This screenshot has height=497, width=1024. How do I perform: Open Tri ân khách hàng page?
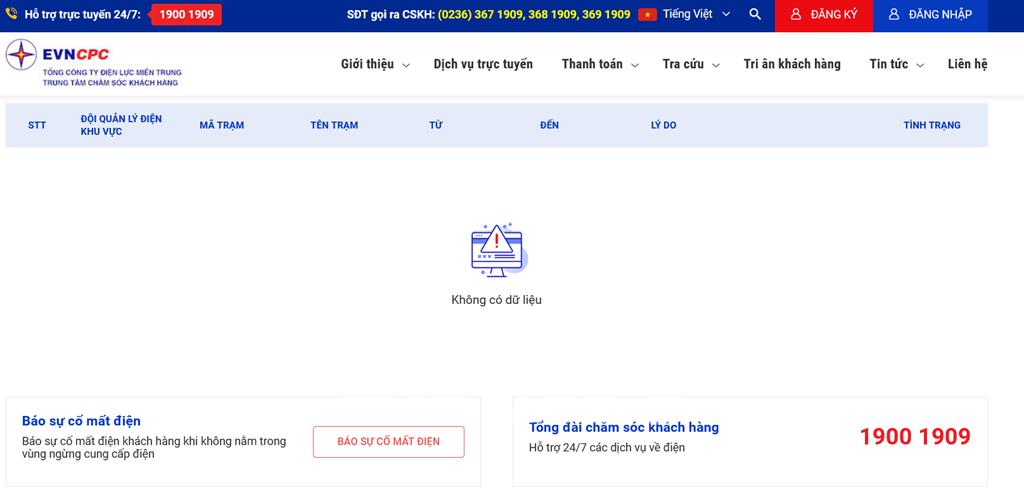(792, 64)
